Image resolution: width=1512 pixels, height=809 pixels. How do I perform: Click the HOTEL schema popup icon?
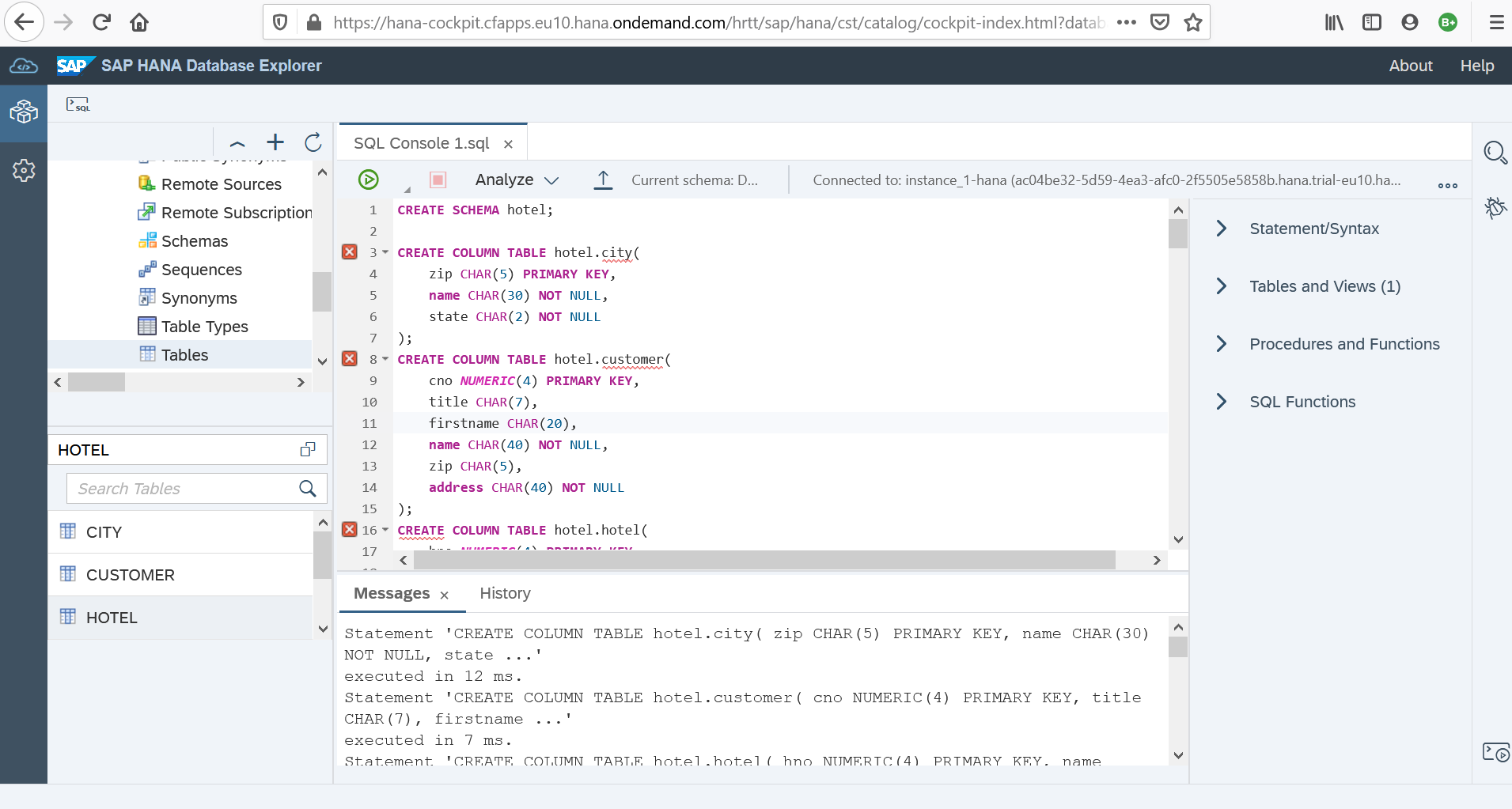308,449
